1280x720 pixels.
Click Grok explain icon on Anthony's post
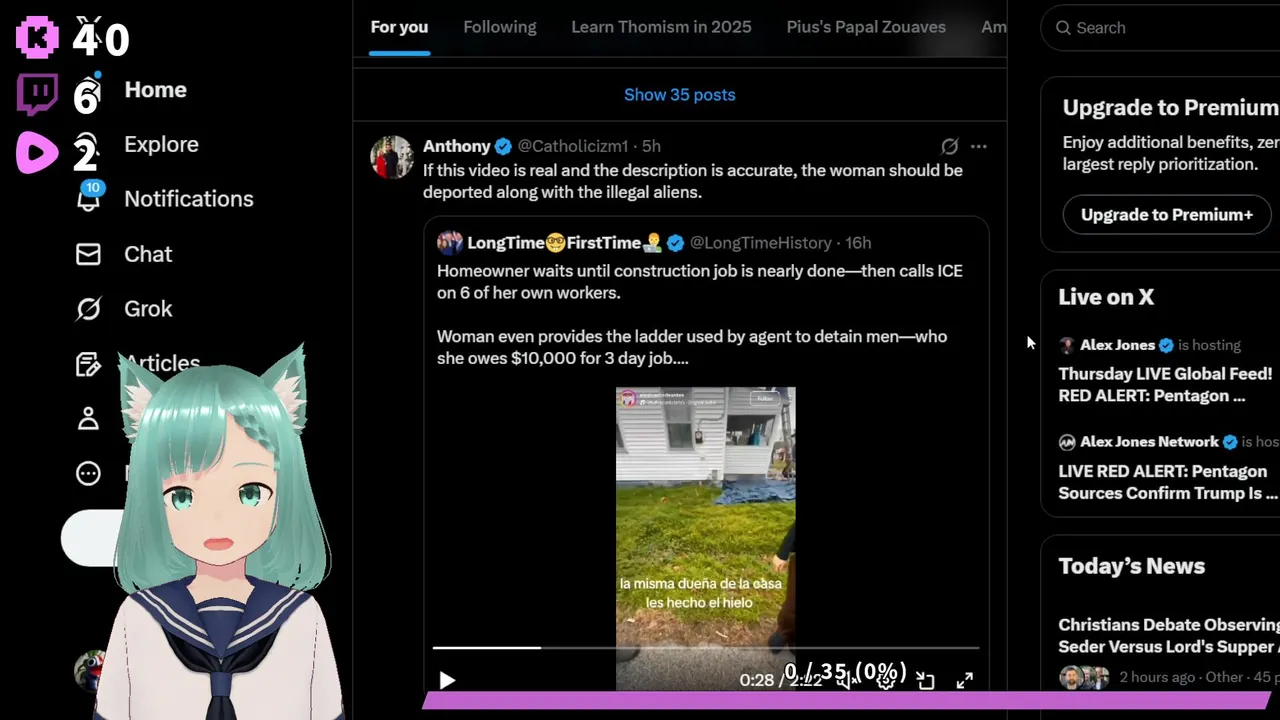coord(950,146)
